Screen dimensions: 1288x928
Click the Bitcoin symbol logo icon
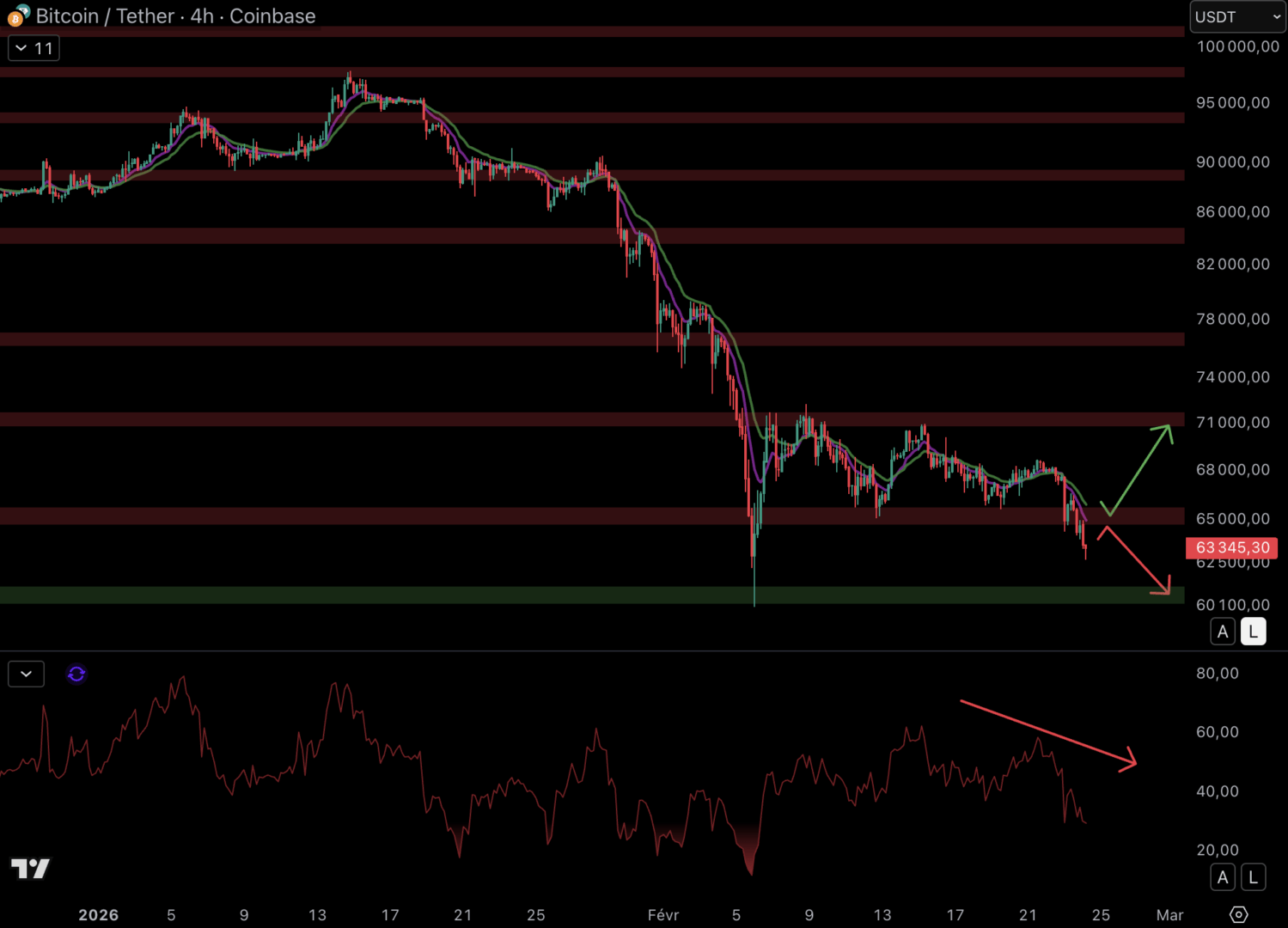tap(17, 15)
